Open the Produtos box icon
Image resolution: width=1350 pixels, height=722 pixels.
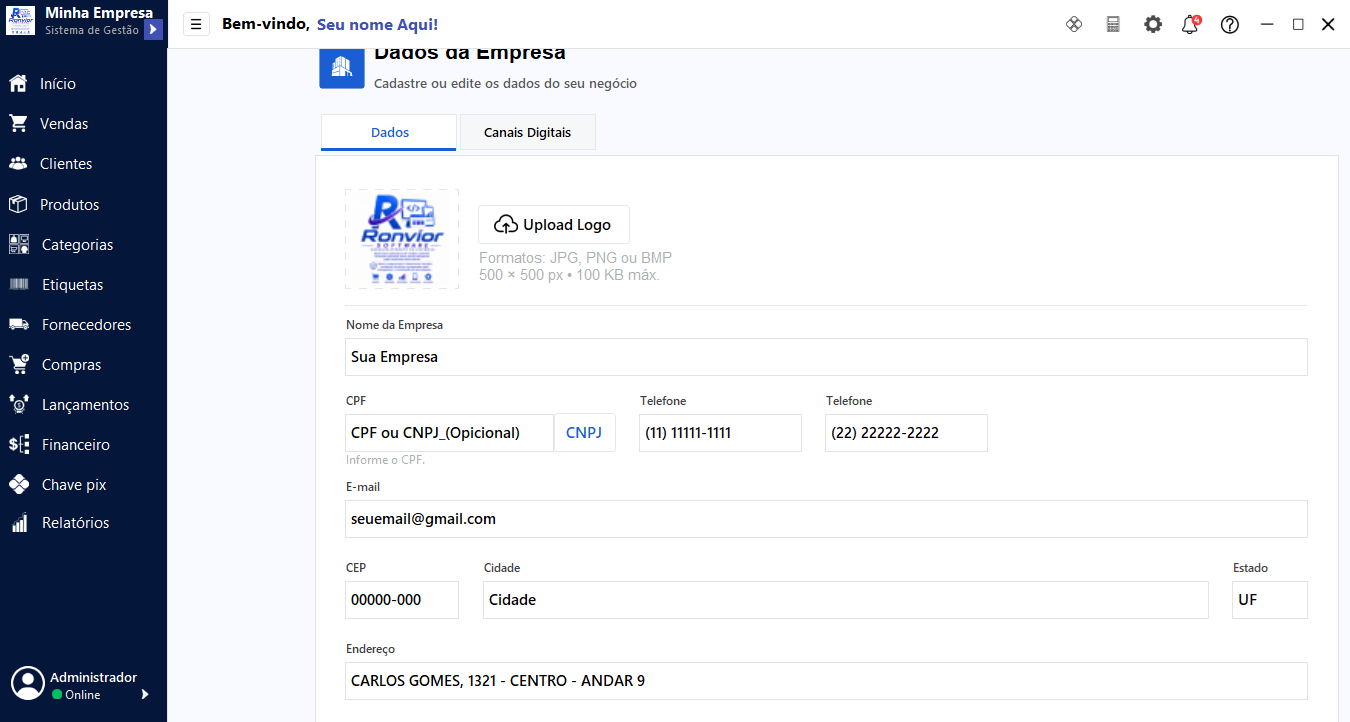pos(18,204)
